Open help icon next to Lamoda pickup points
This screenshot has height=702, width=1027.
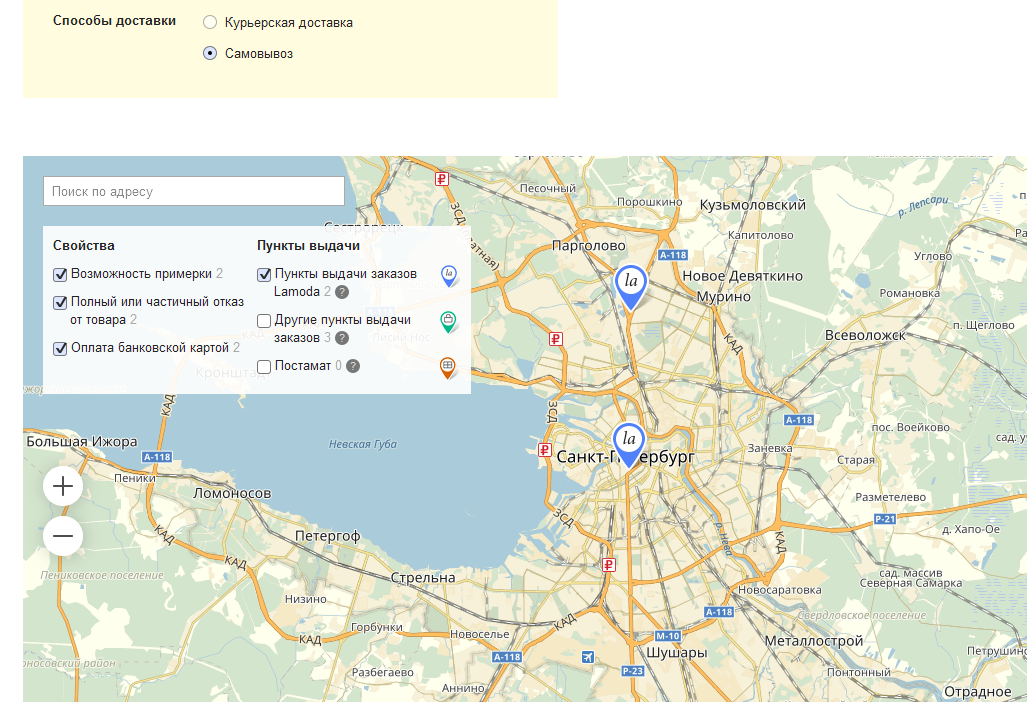[342, 292]
